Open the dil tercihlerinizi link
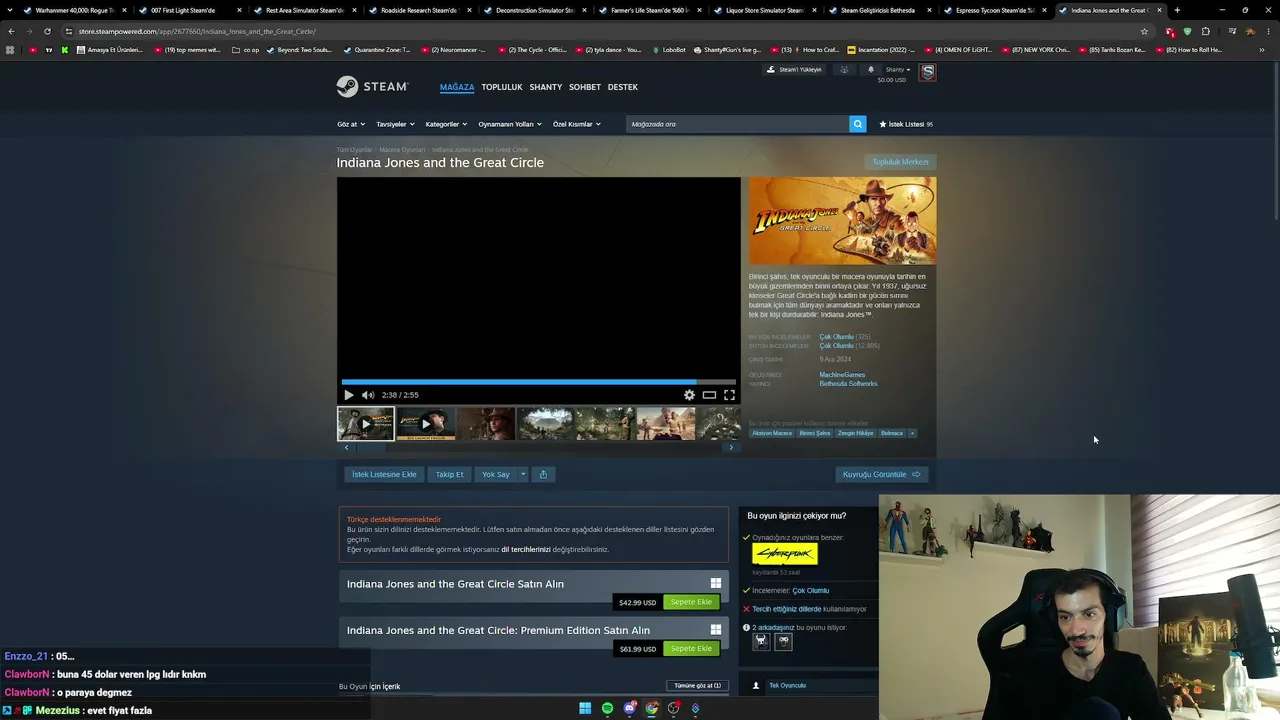This screenshot has height=720, width=1280. pos(526,549)
